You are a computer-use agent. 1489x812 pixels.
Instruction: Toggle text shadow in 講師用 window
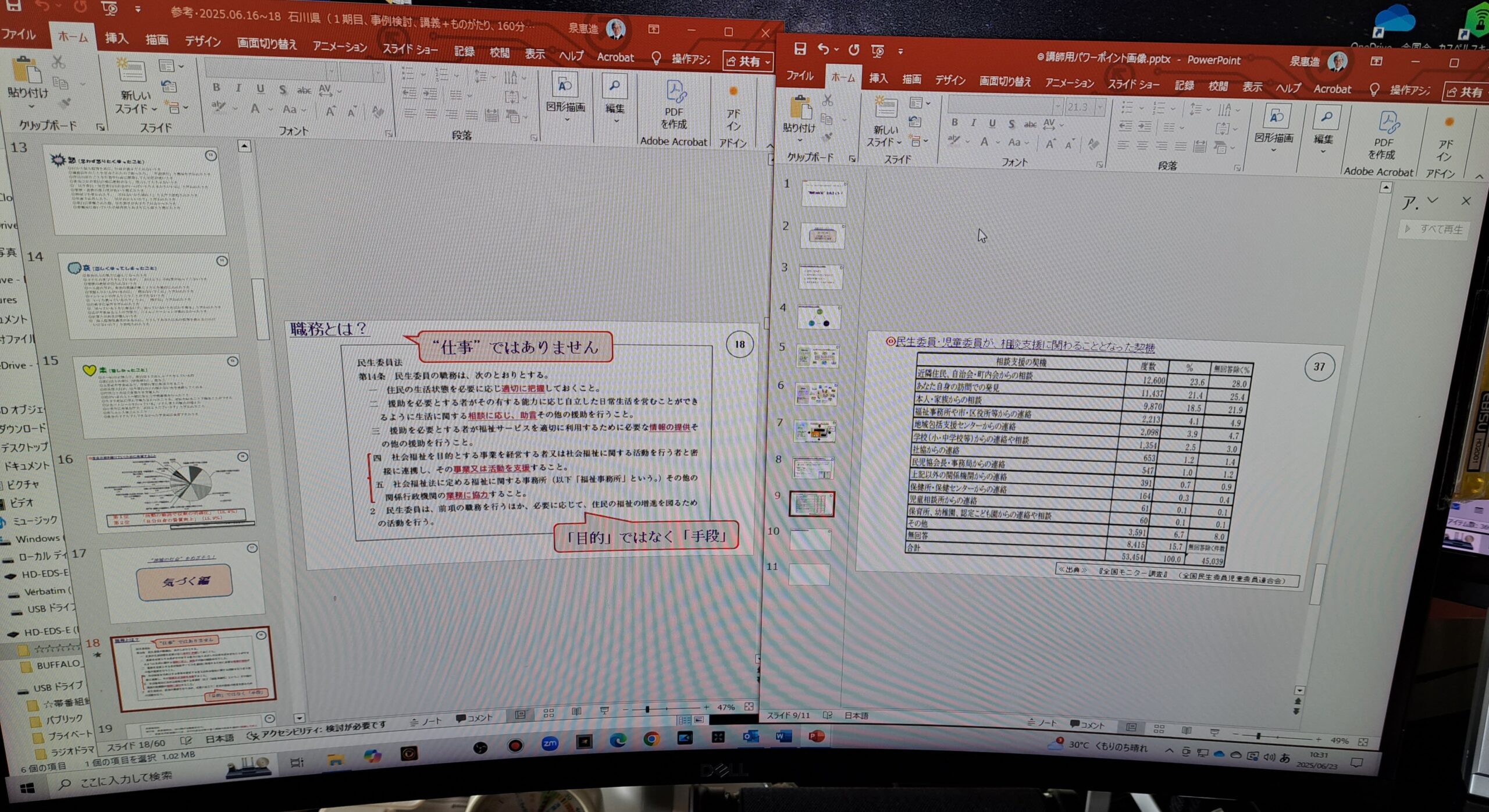click(x=1012, y=124)
